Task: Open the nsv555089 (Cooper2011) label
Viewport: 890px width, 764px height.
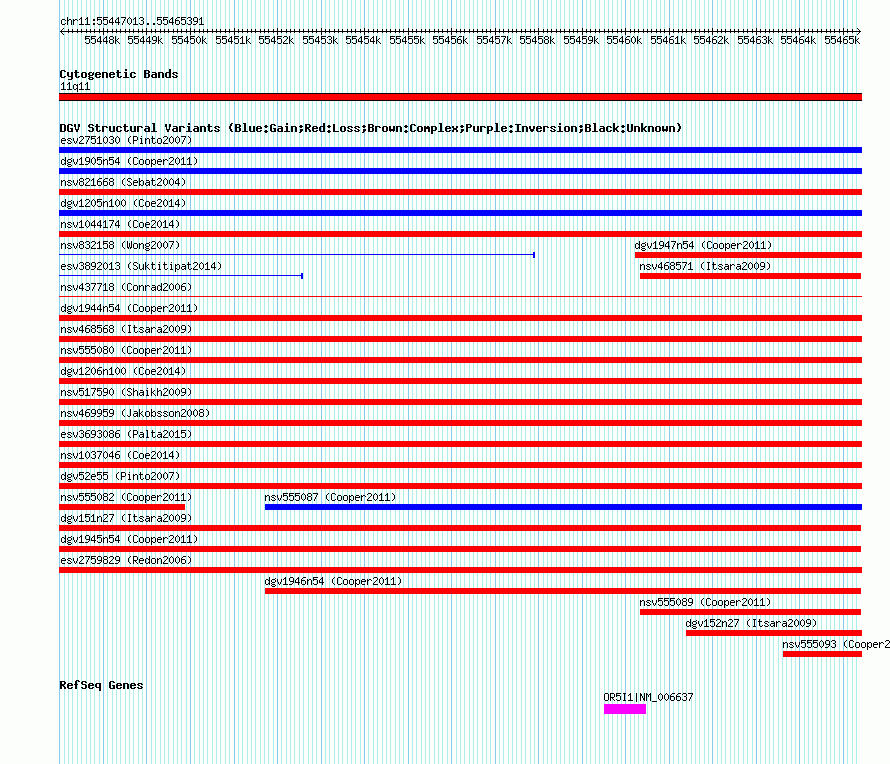Action: [705, 602]
